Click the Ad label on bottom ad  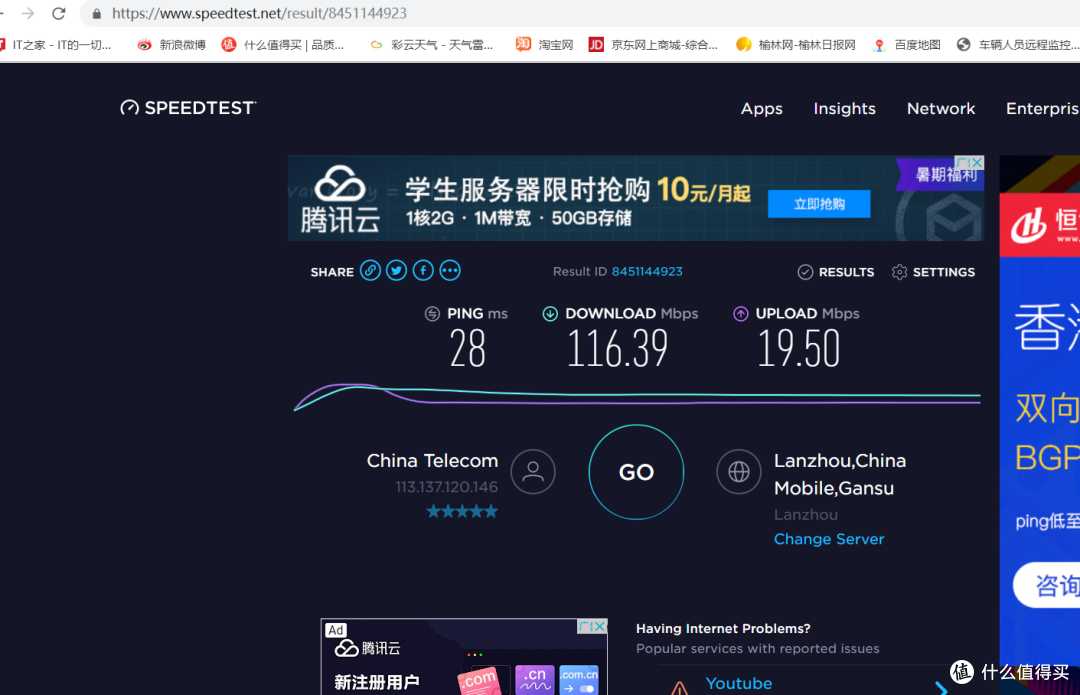click(x=336, y=630)
